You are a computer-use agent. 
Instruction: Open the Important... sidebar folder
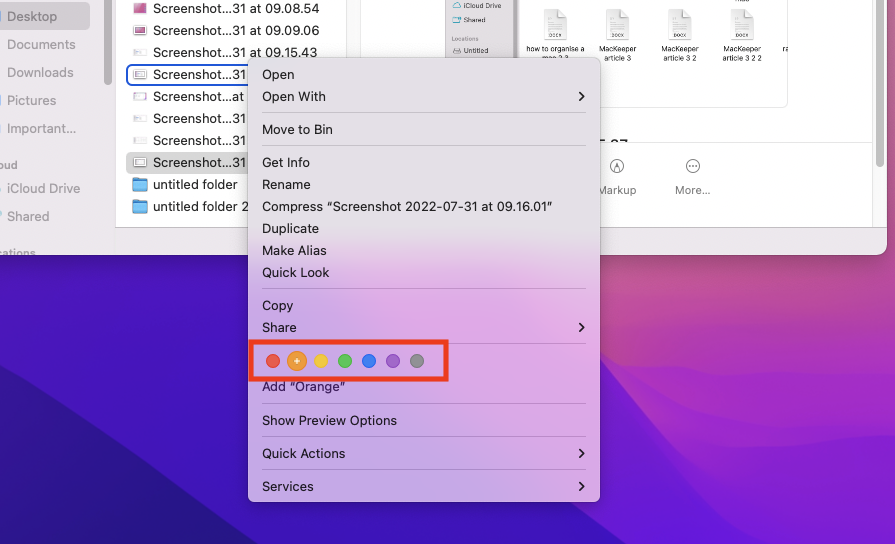pos(41,128)
